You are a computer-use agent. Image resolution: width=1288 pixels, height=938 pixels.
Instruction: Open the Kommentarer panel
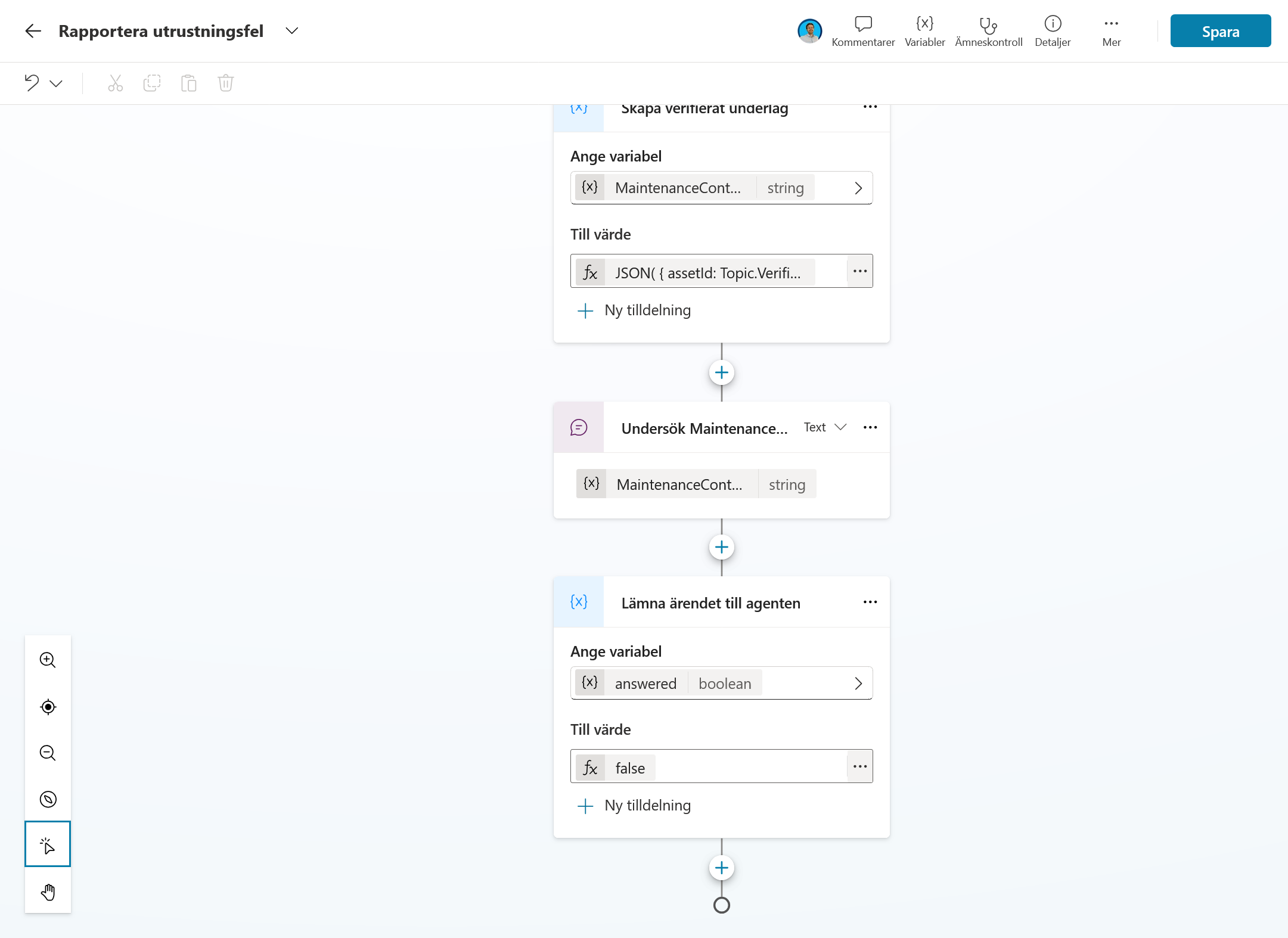(x=863, y=31)
